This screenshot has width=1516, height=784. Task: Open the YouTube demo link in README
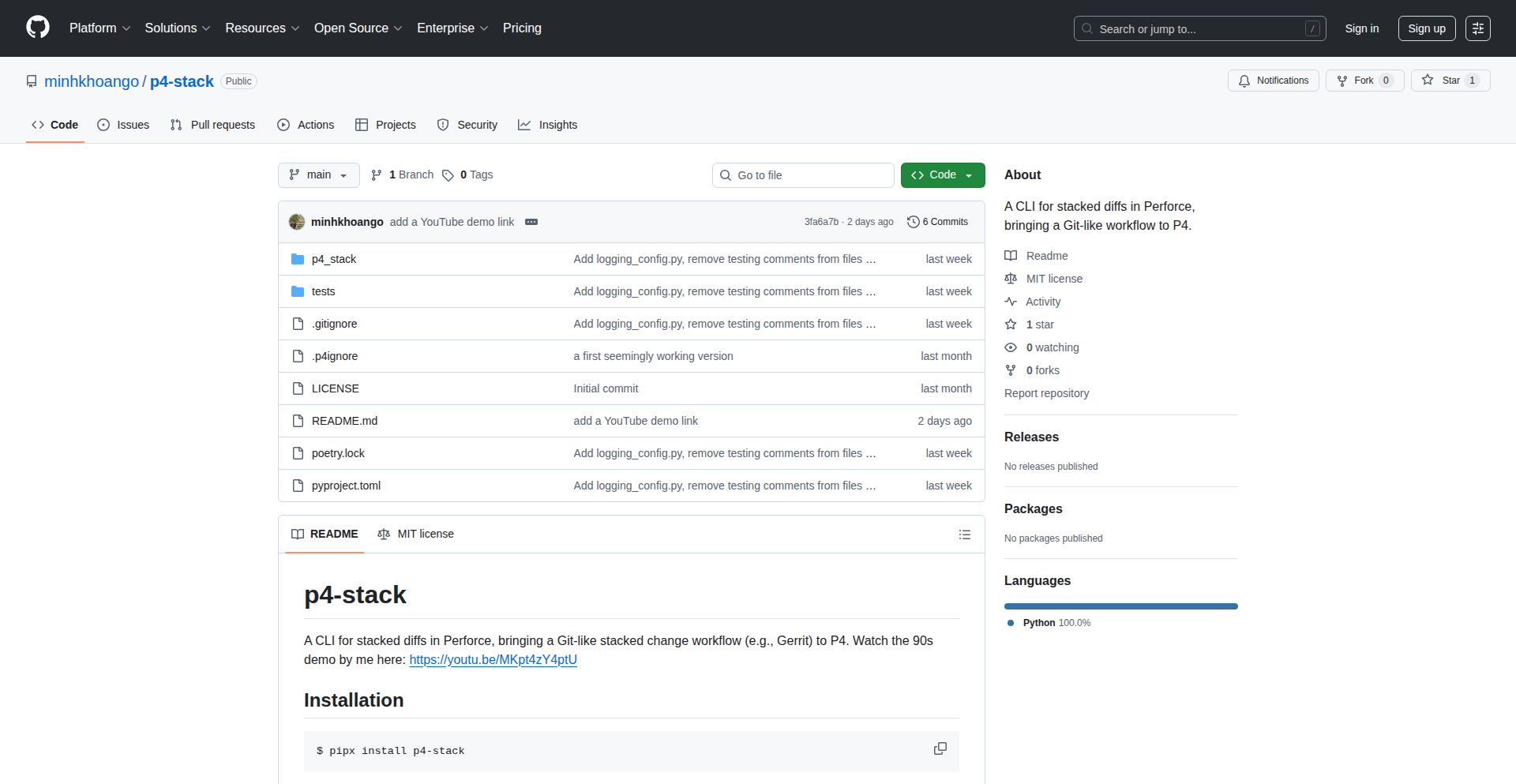coord(493,660)
